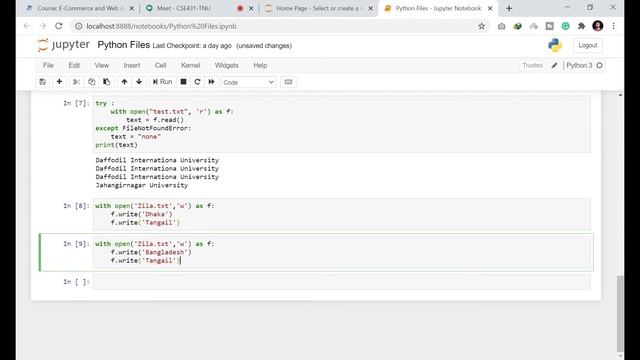Click the Trusted notebook indicator
The width and height of the screenshot is (640, 360).
[532, 65]
